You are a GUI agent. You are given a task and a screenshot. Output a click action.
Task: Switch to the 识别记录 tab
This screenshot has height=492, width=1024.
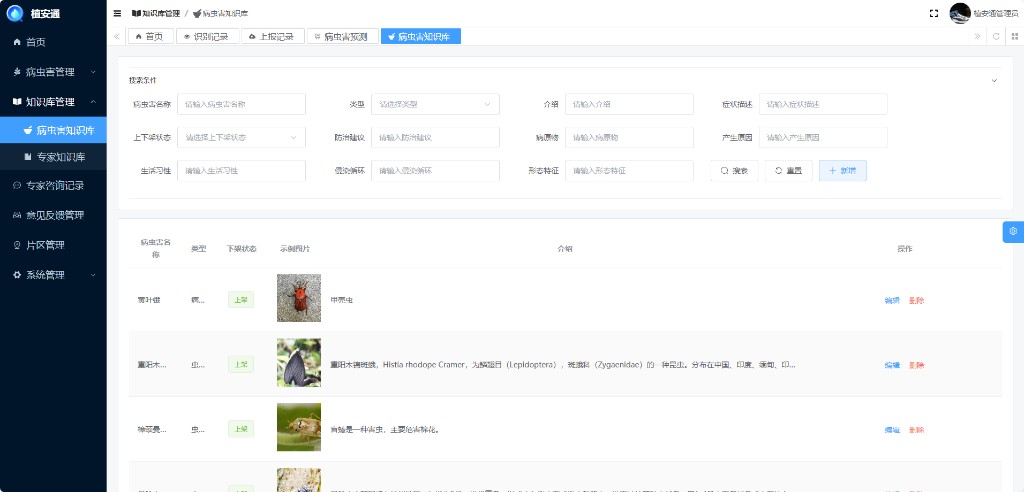coord(207,37)
